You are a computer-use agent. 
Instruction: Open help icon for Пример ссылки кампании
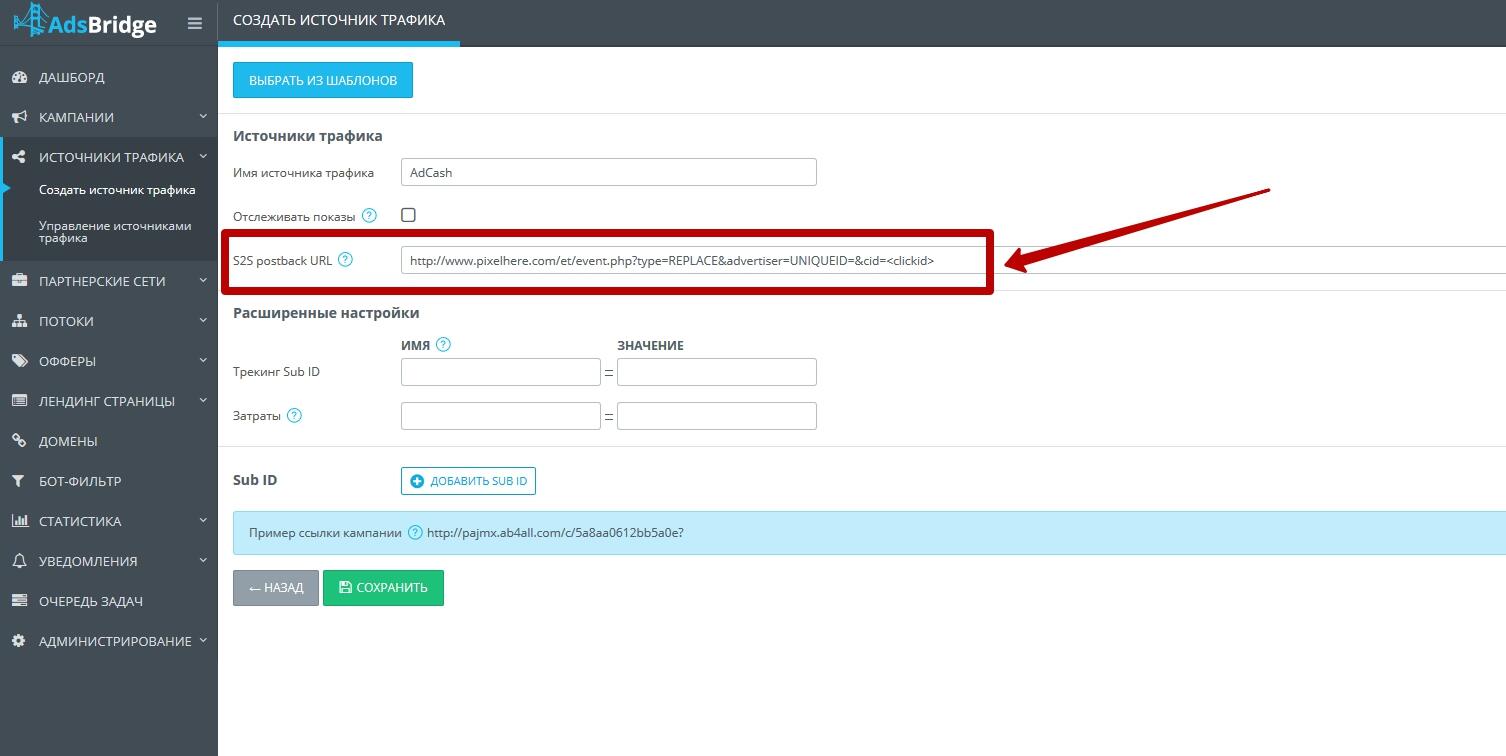tap(415, 533)
